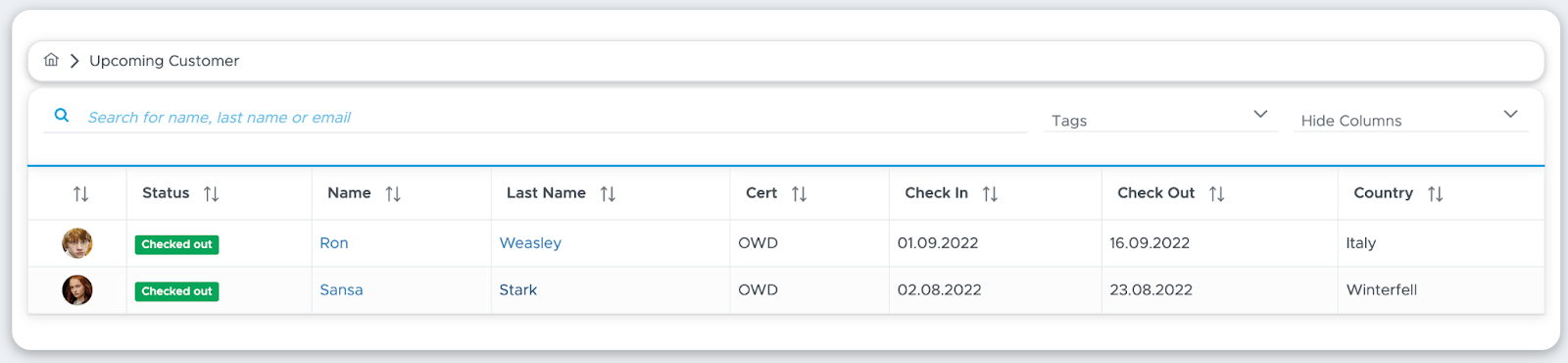Click the breadcrumb chevron separator
Screen dimensions: 1568x363
(x=74, y=61)
